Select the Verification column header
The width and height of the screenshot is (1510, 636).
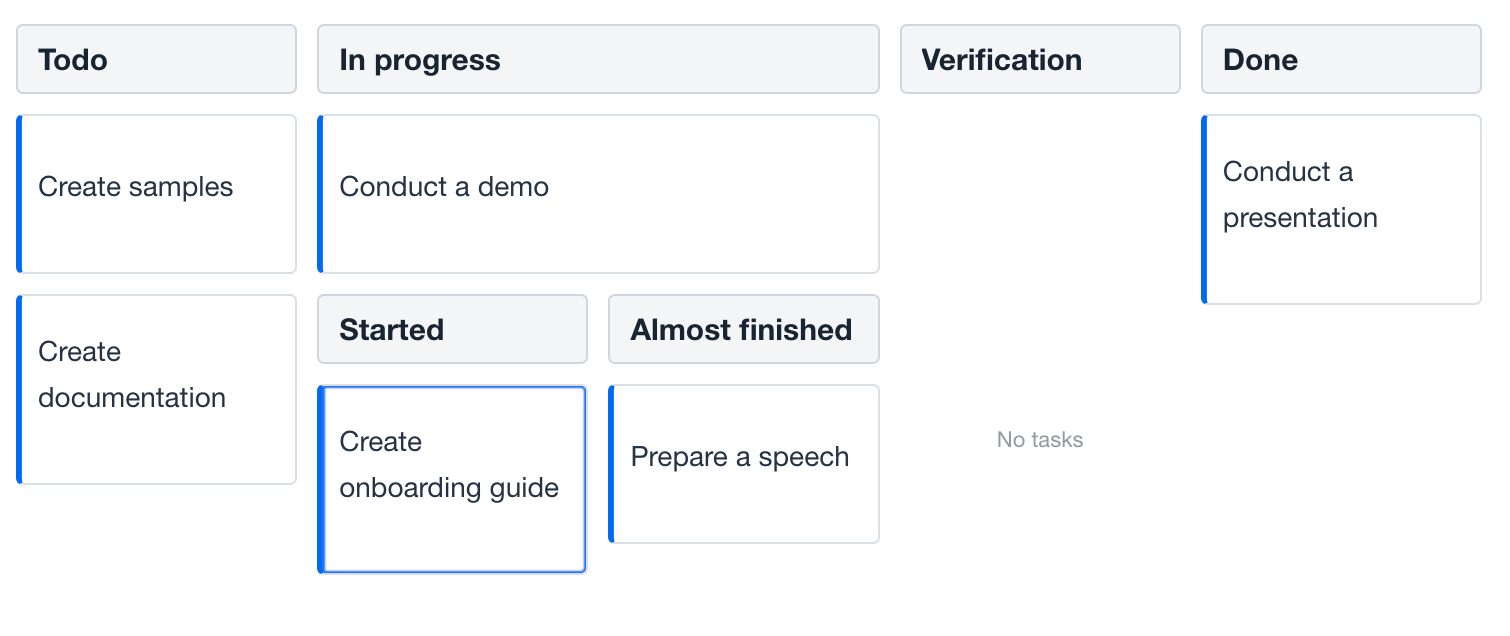pos(1040,59)
